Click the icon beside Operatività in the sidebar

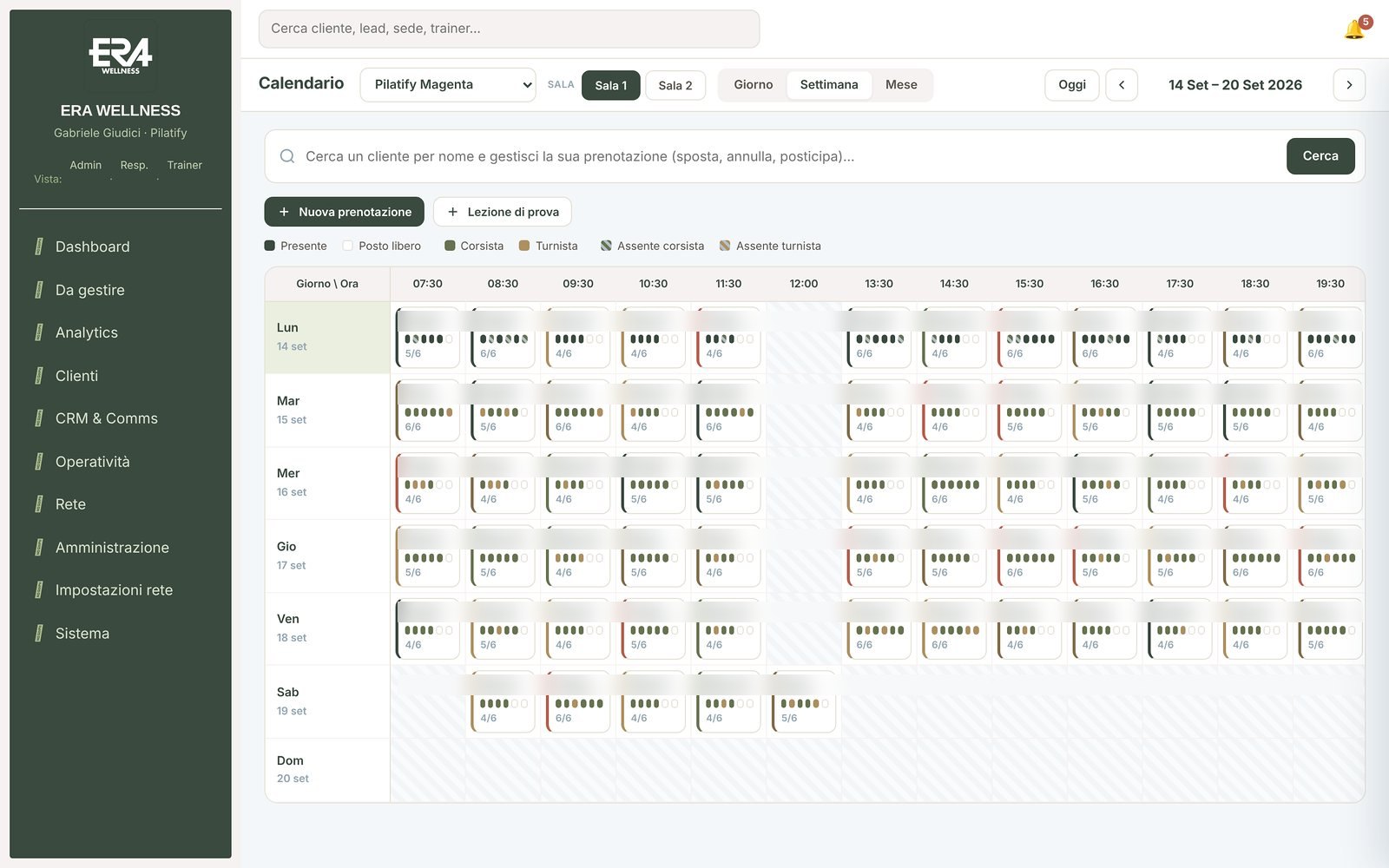coord(39,462)
